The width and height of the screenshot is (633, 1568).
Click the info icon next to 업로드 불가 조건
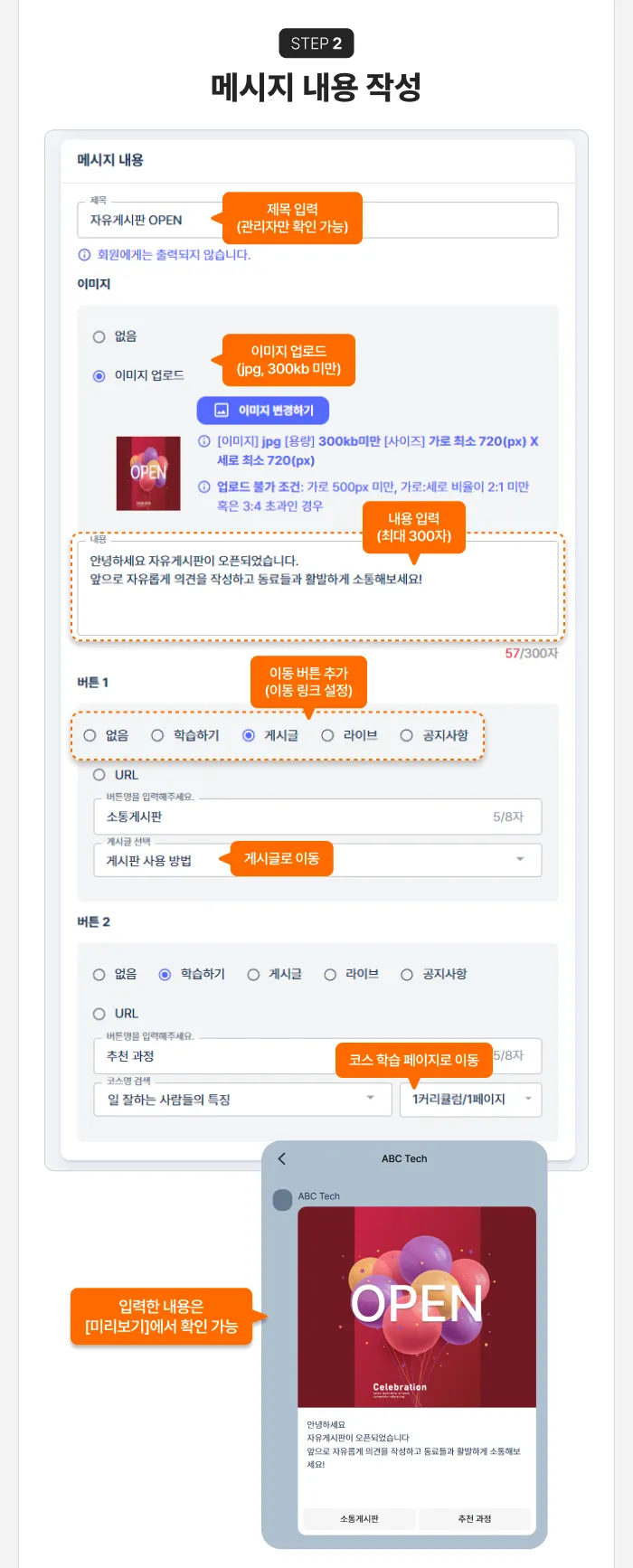(x=204, y=486)
